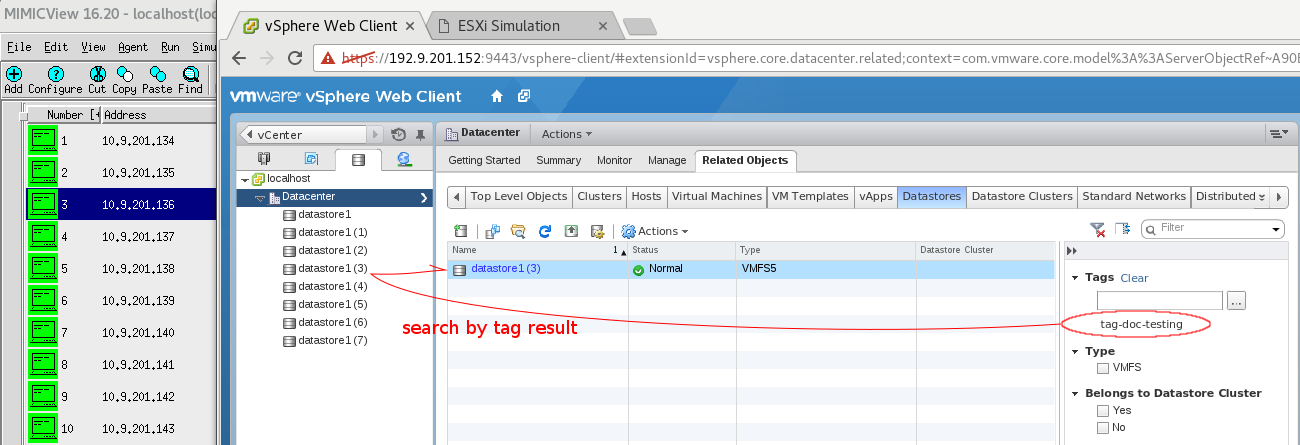Show the Virtual Machines related objects
The width and height of the screenshot is (1300, 445).
click(716, 196)
